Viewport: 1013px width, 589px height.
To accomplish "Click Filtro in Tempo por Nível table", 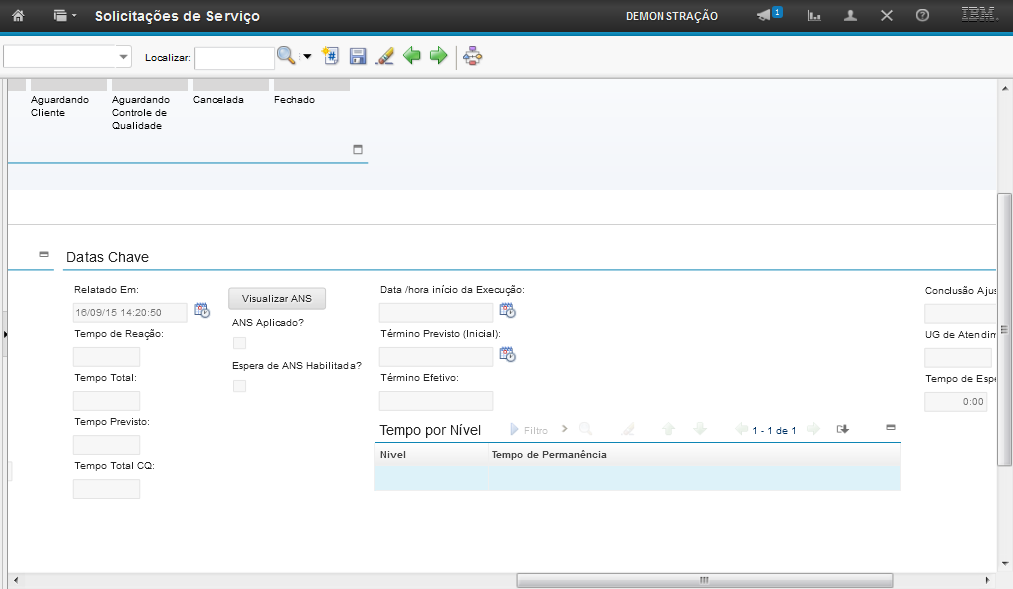I will click(x=530, y=430).
